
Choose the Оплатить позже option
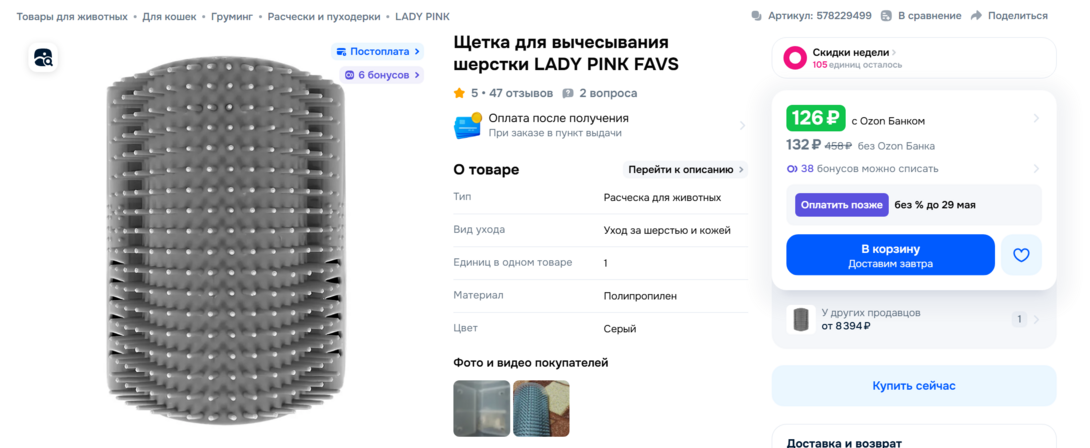coord(842,205)
